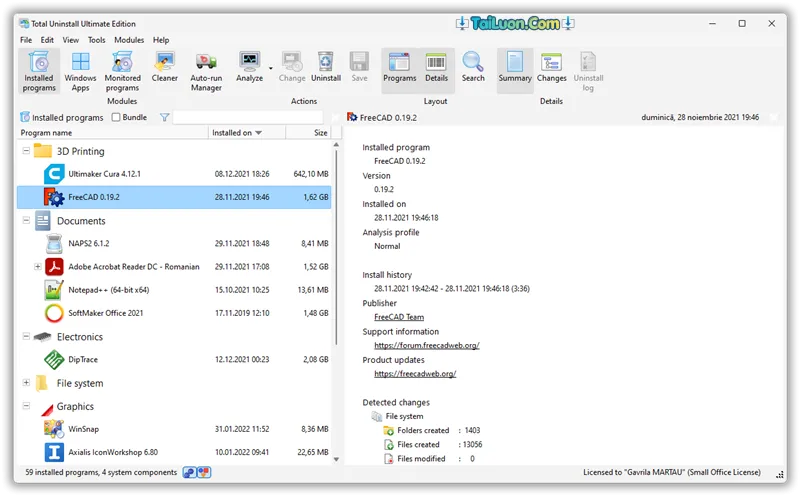Click the Files created icon
The image size is (800, 496).
(388, 445)
